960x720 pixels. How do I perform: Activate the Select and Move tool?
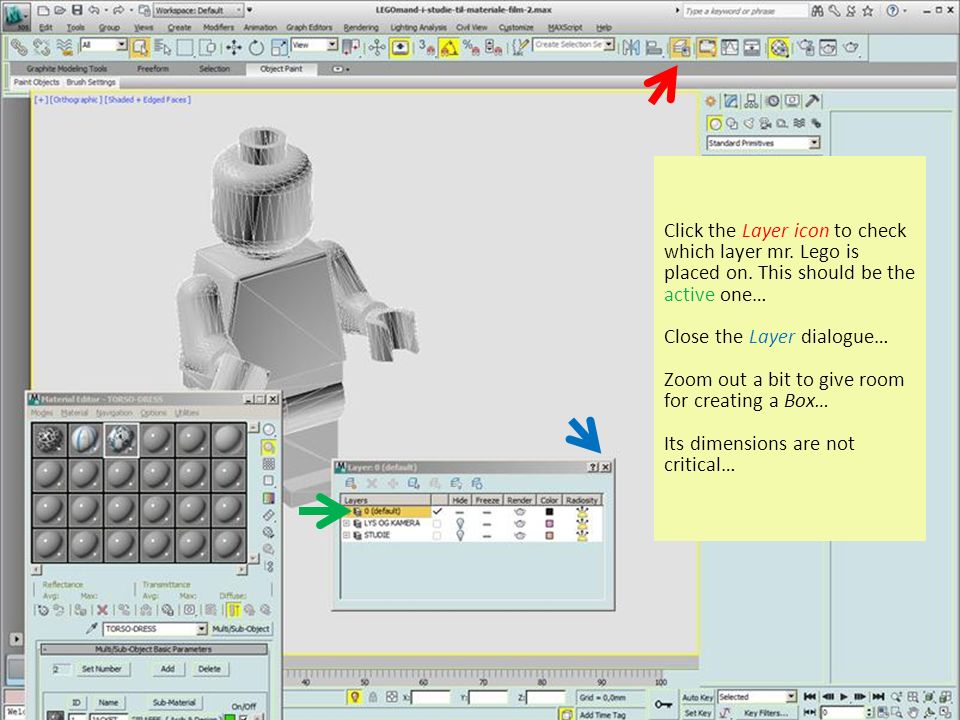click(233, 47)
